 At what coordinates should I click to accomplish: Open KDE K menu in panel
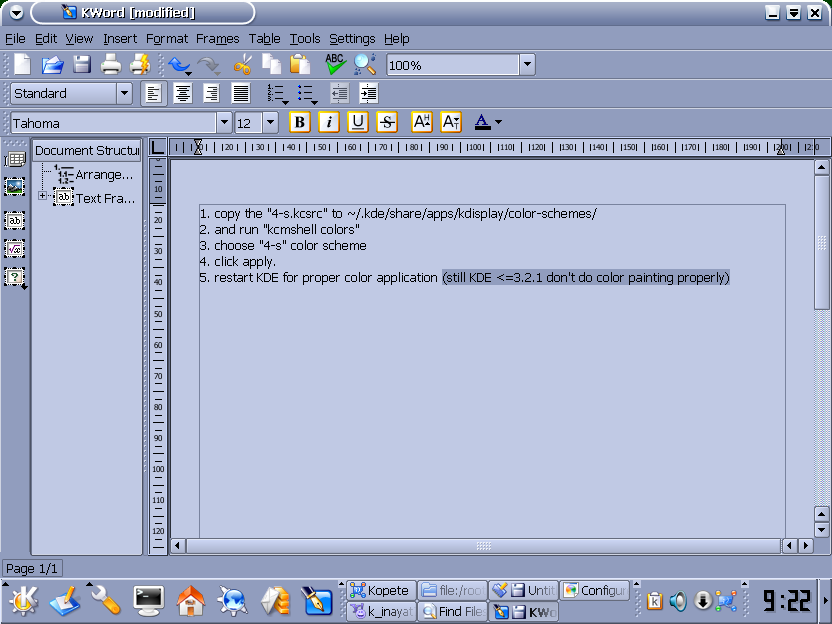click(x=22, y=601)
